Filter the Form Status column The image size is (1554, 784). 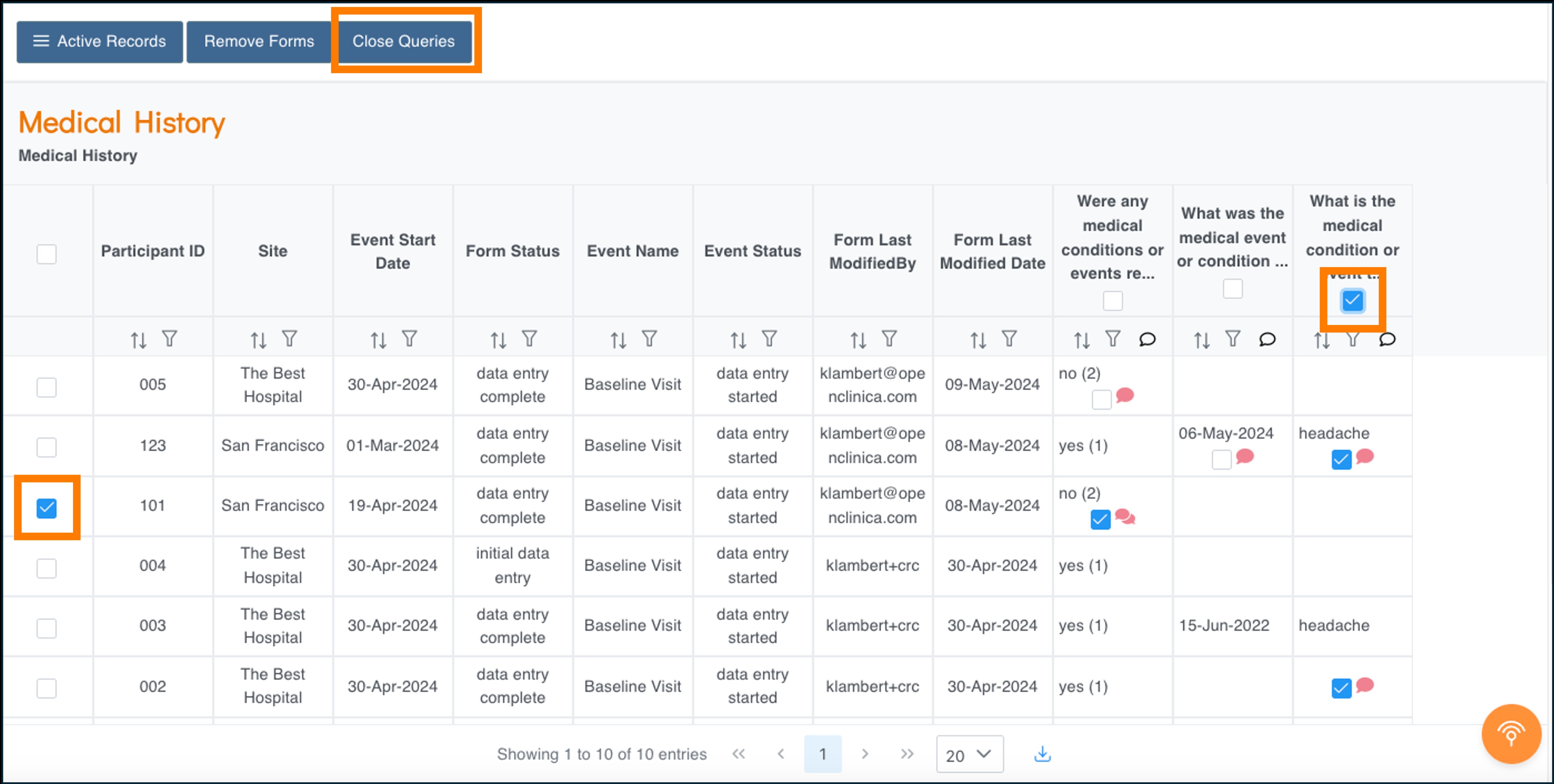point(529,339)
